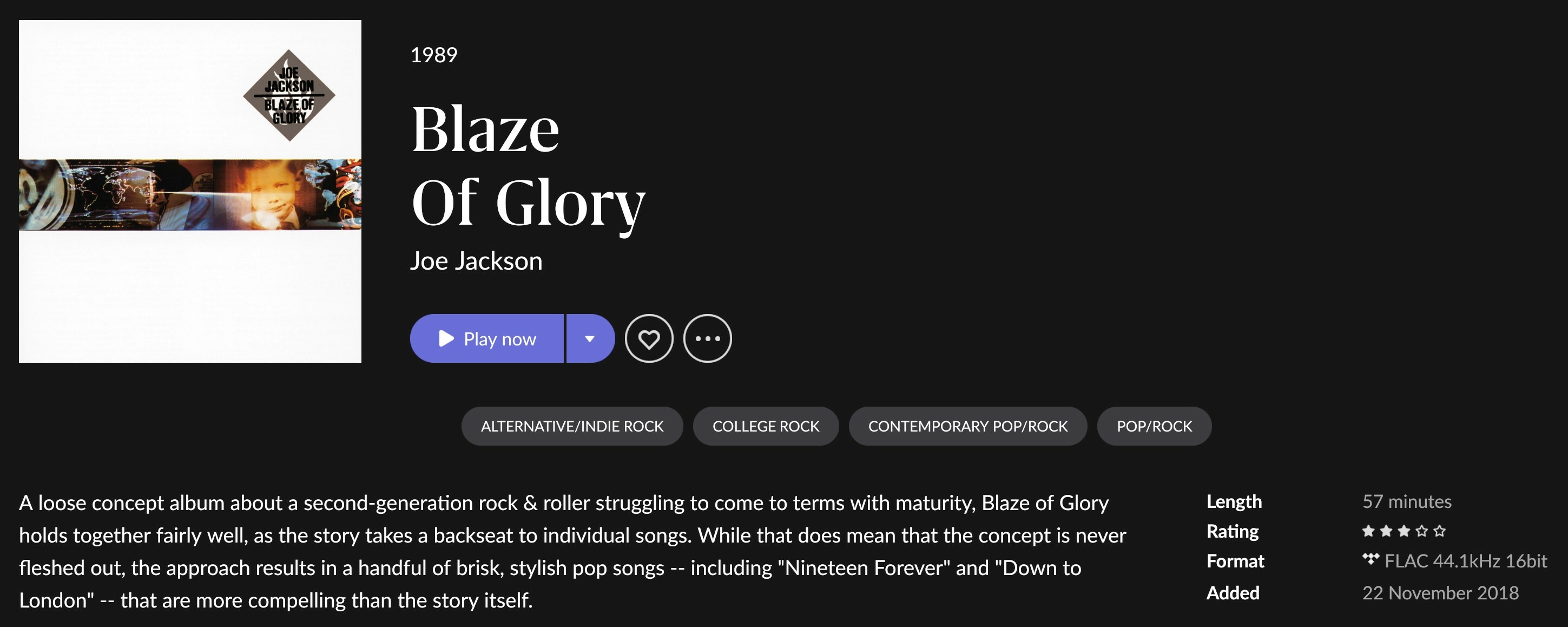
Task: Open the three-dots more options menu
Action: click(707, 339)
